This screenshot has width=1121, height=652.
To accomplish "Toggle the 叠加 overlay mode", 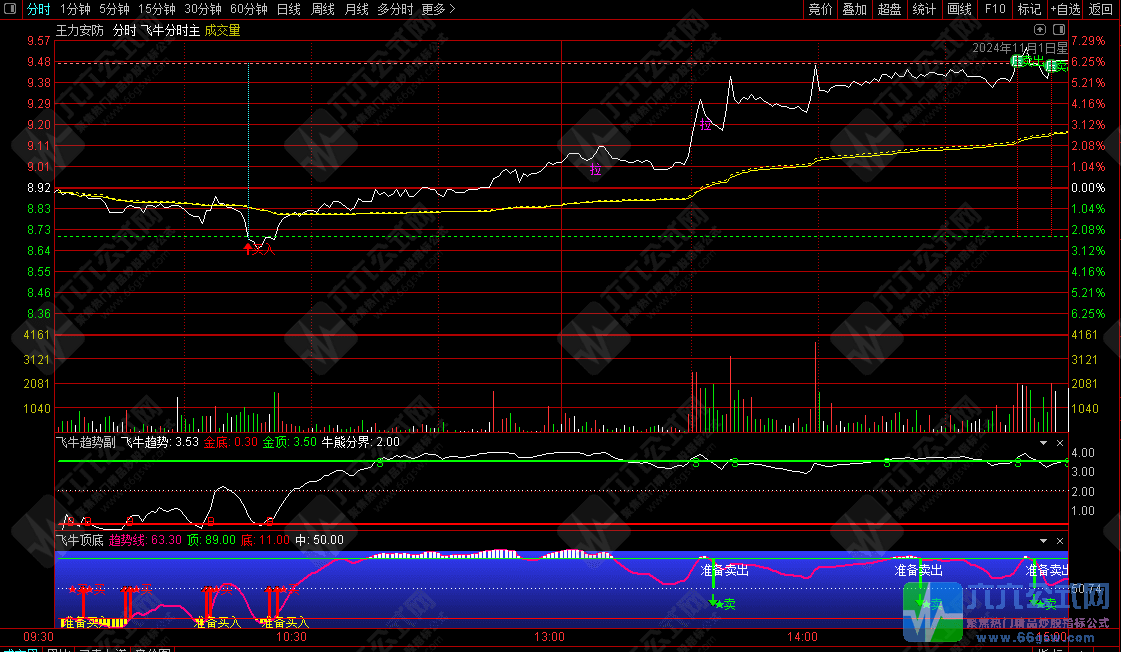I will pos(854,9).
